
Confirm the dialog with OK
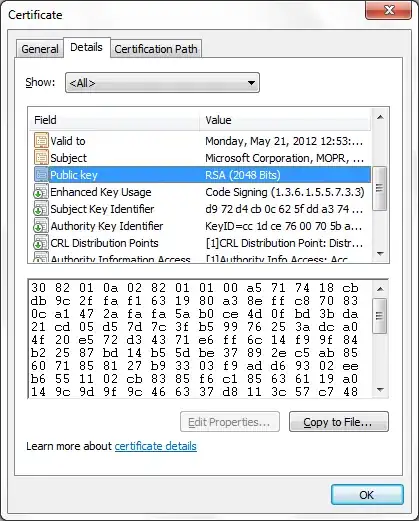[x=367, y=495]
